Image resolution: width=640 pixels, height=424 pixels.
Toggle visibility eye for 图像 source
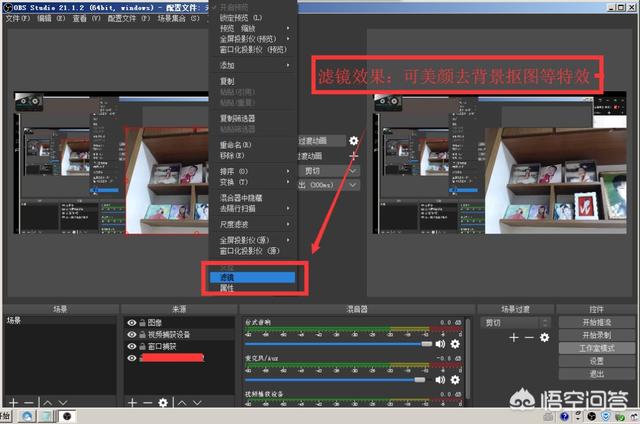pyautogui.click(x=132, y=322)
